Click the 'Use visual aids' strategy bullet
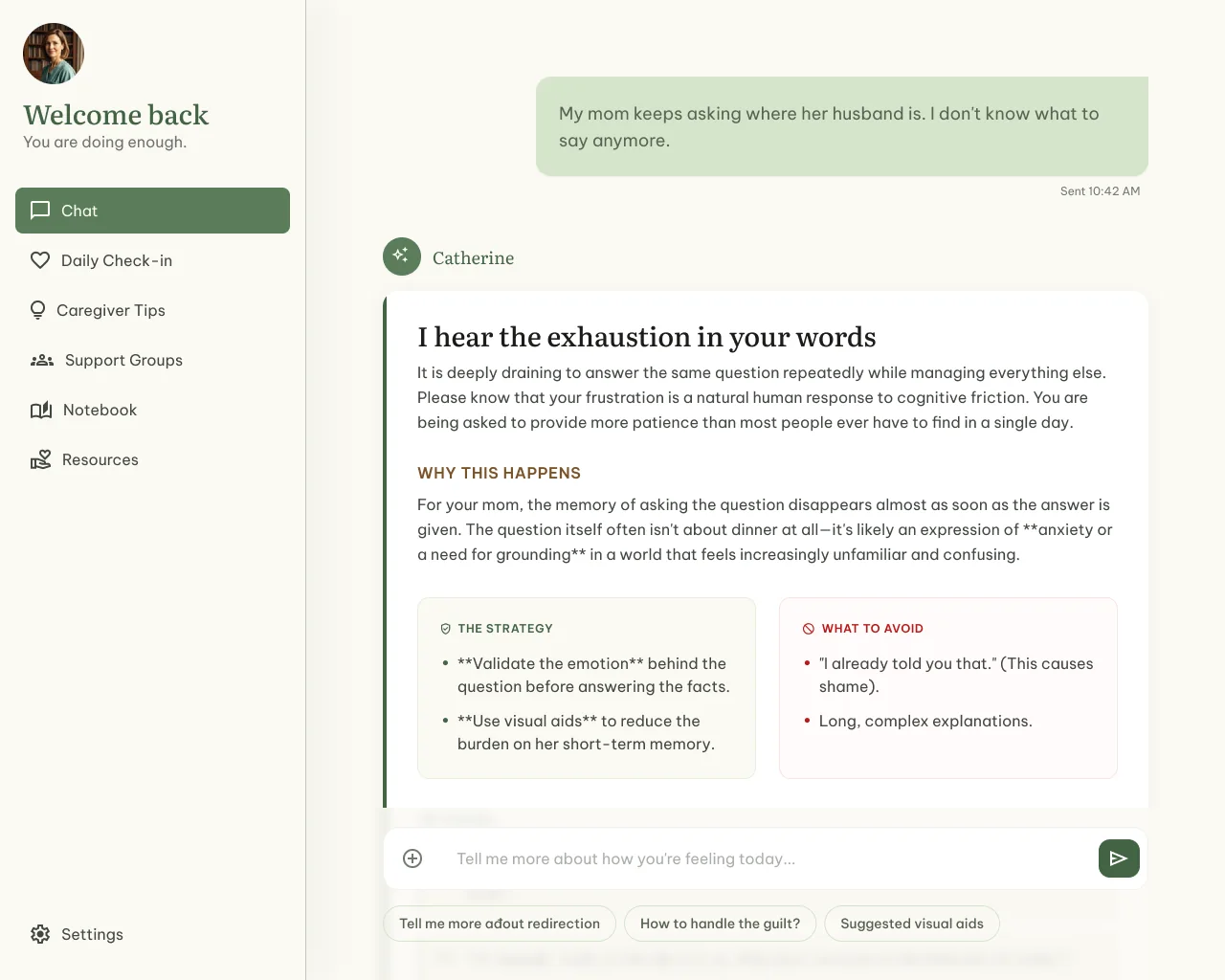The height and width of the screenshot is (980, 1225). [586, 732]
